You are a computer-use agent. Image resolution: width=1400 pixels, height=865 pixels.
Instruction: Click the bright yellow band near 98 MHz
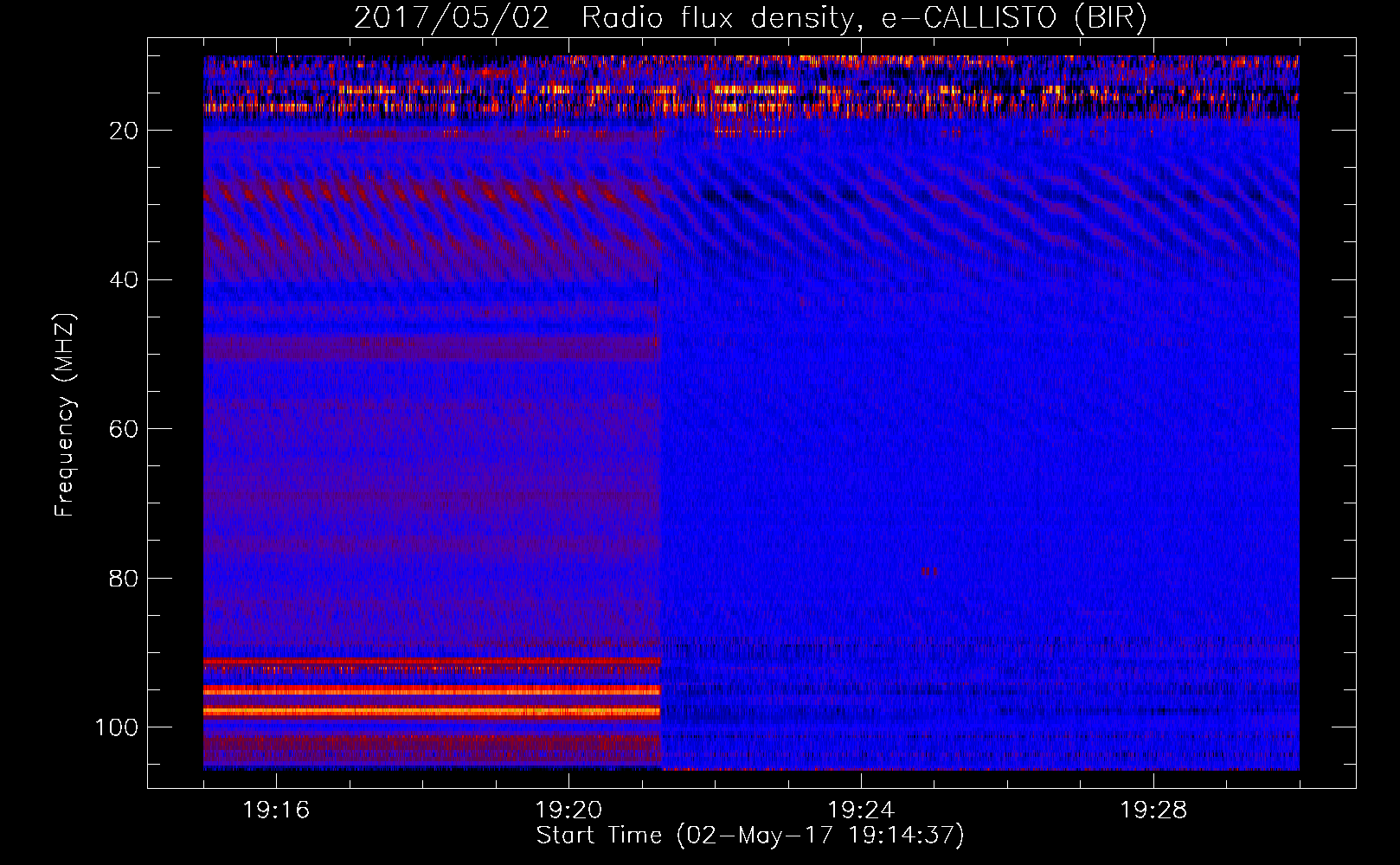click(432, 711)
